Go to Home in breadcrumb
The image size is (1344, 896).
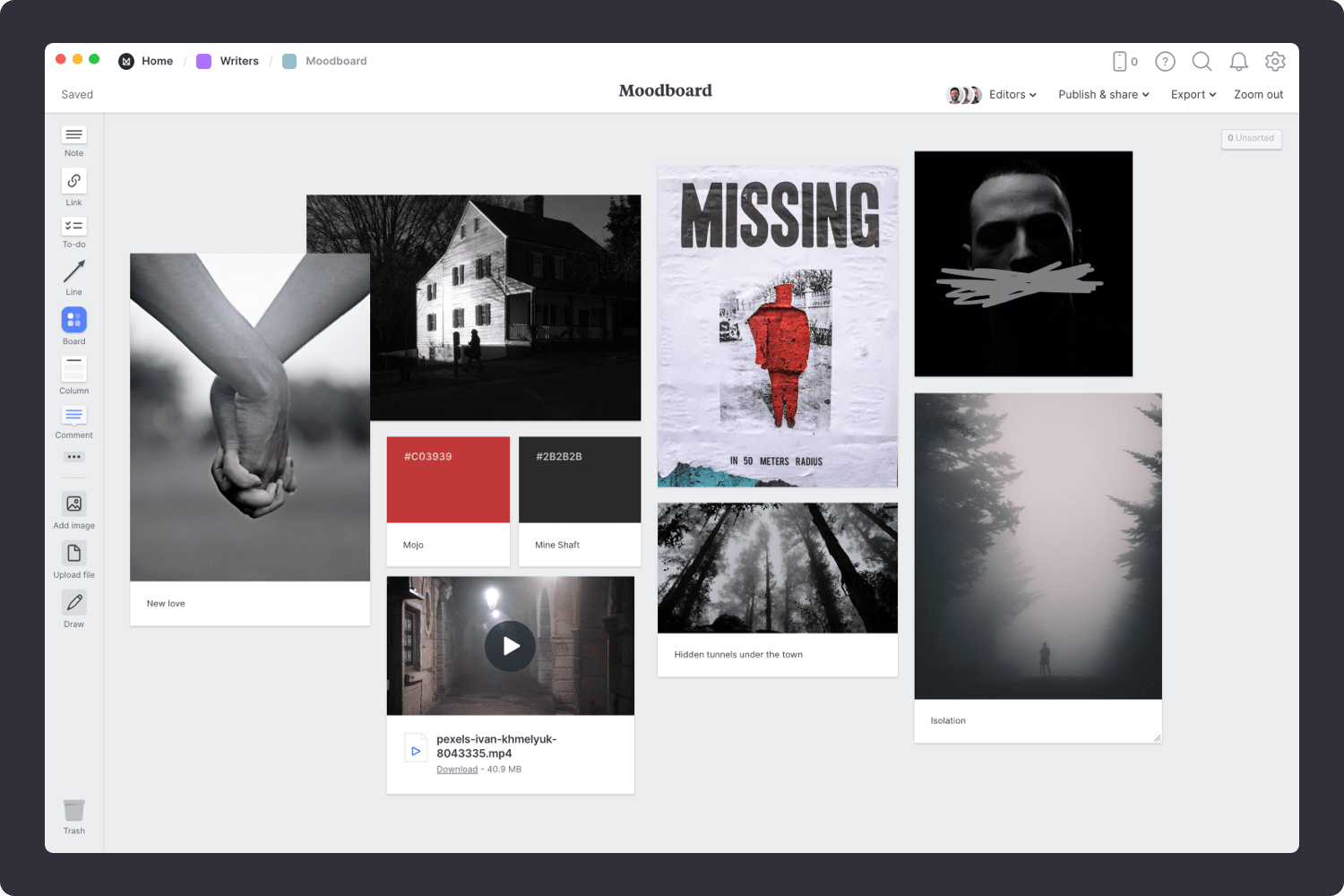click(157, 61)
